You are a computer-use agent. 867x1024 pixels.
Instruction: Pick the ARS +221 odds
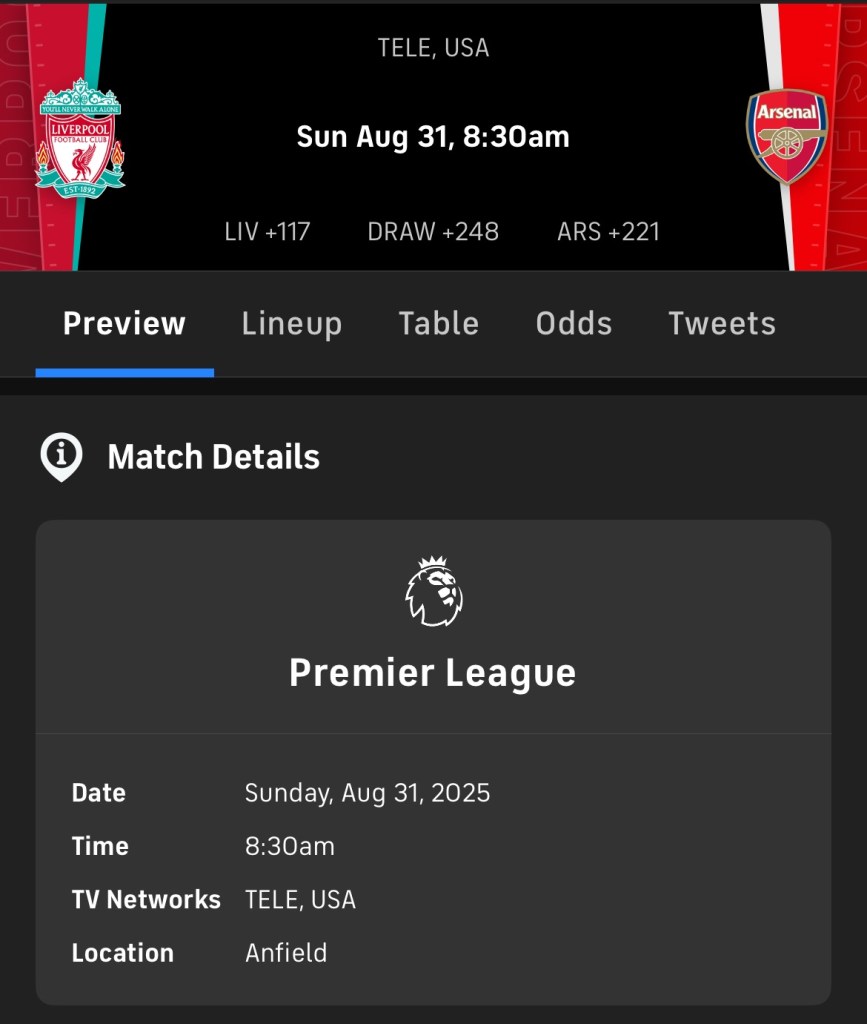(608, 232)
